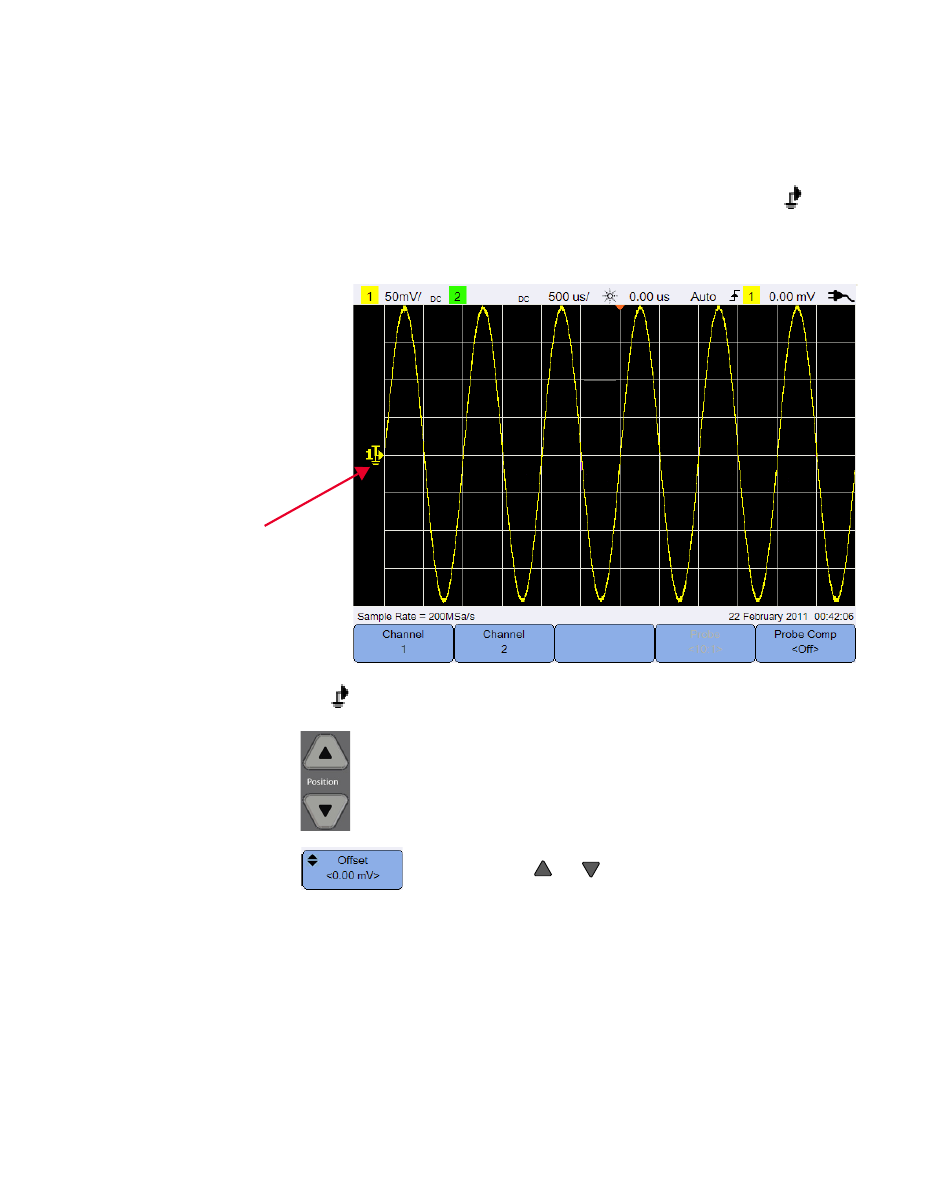
Task: Click the 22 February 2011 date text
Action: pos(768,616)
